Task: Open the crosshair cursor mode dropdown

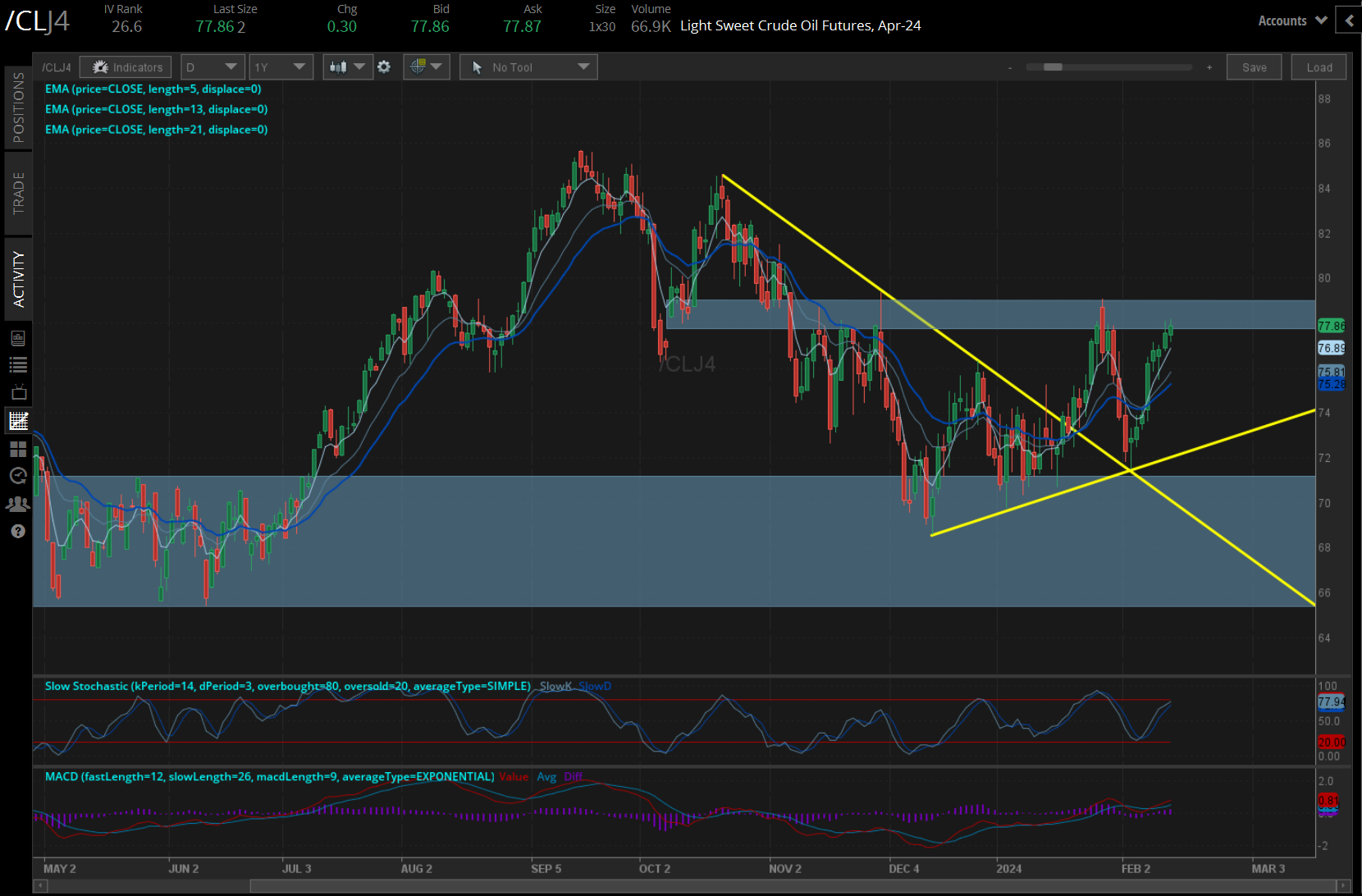Action: (426, 67)
